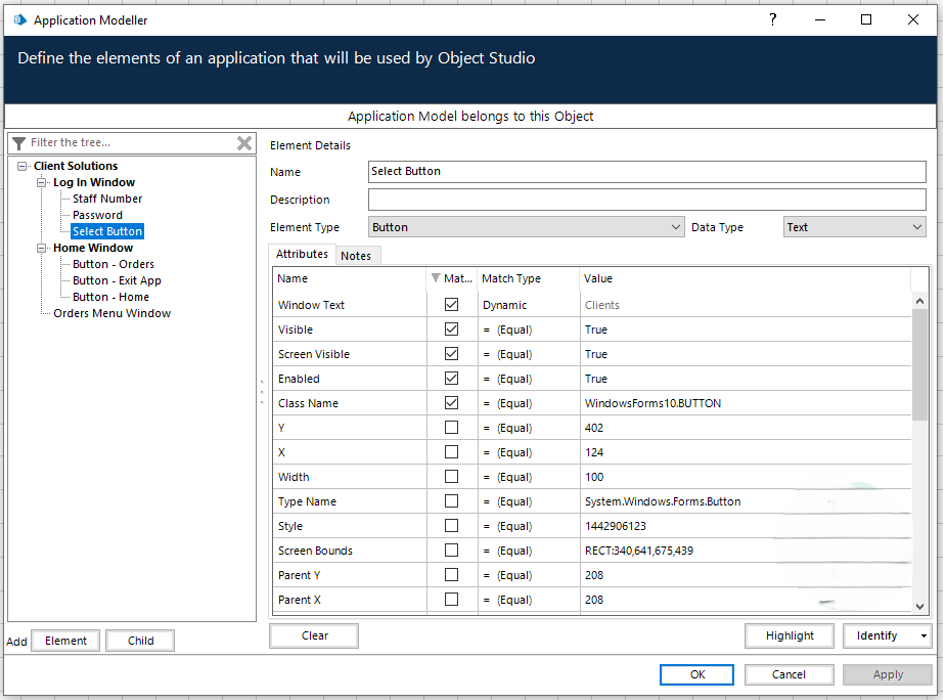Open the Element Type dropdown
This screenshot has width=943, height=700.
pos(676,227)
